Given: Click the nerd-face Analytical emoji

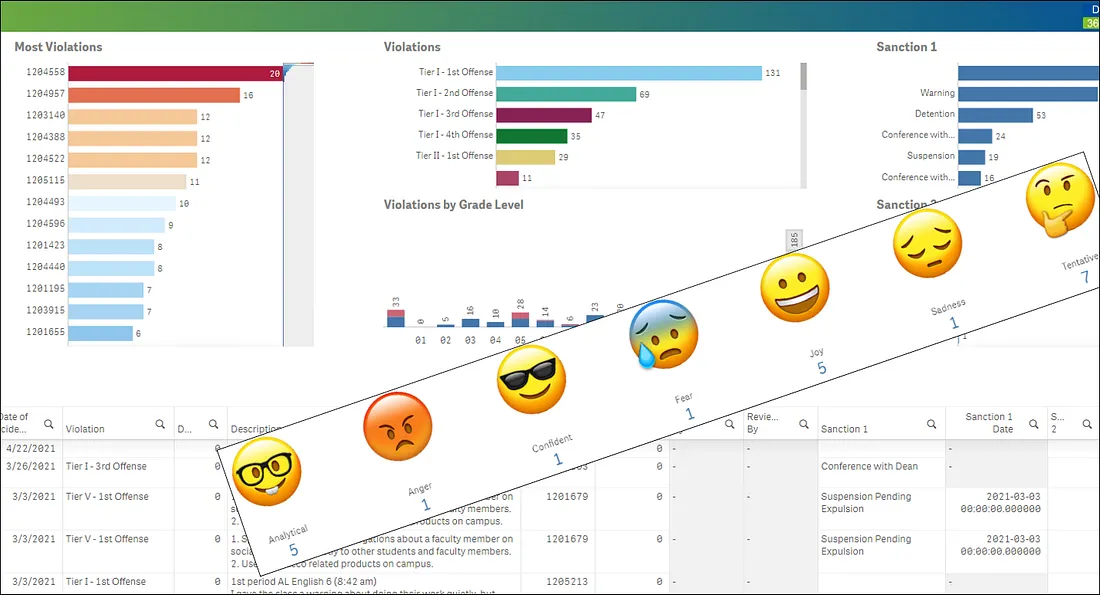Looking at the screenshot, I should click(x=265, y=471).
